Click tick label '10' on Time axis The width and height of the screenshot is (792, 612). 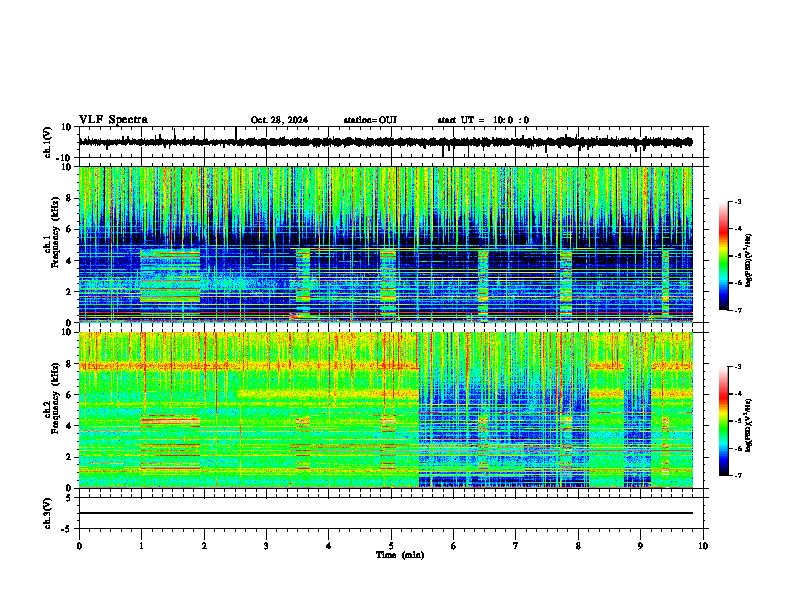703,545
